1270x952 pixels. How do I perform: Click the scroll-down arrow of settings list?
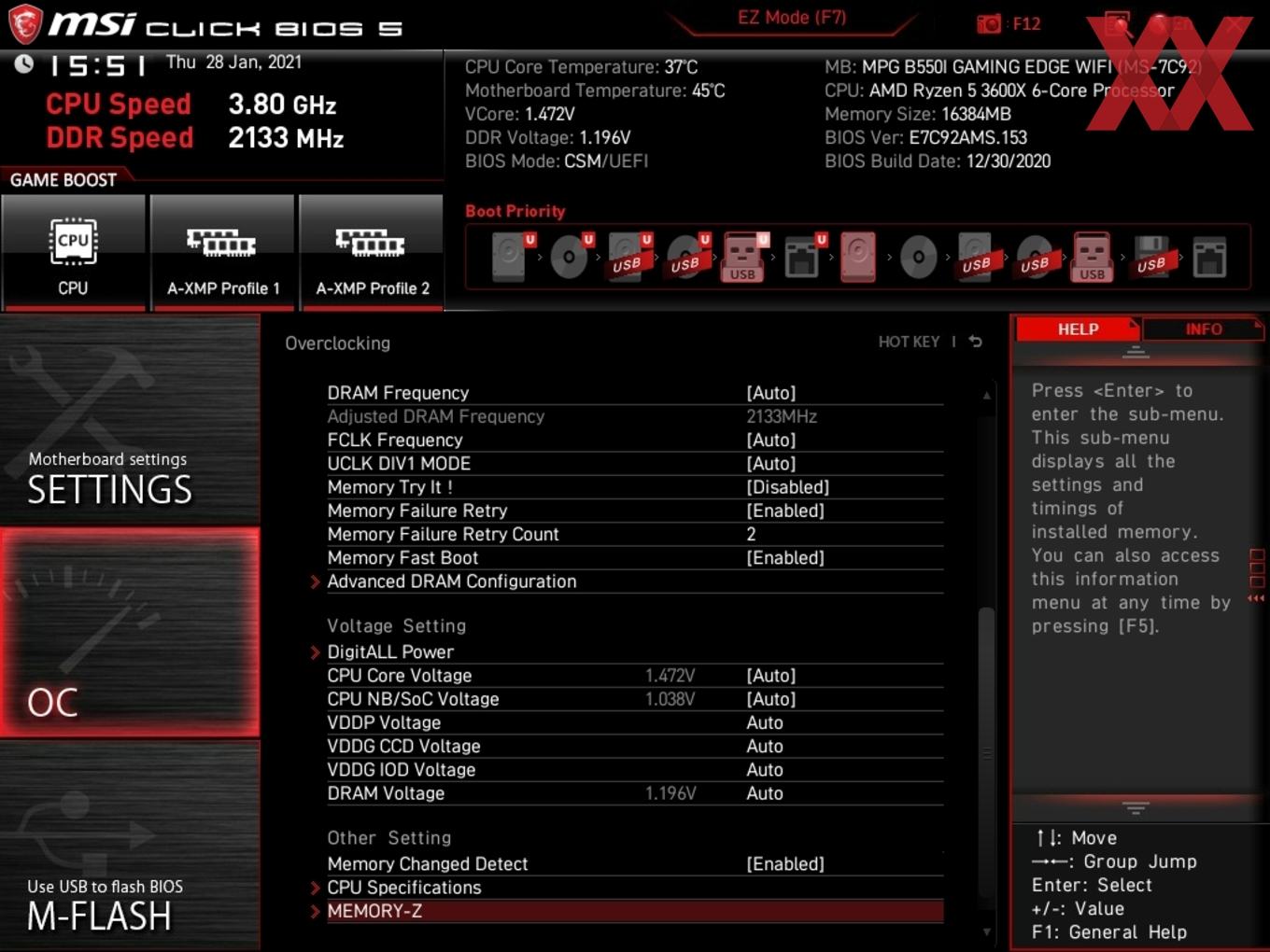pyautogui.click(x=986, y=931)
